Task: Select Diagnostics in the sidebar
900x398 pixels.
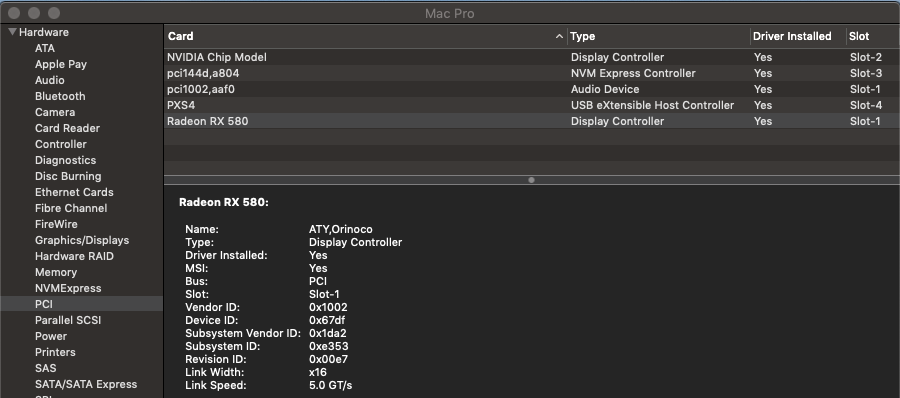Action: (65, 161)
